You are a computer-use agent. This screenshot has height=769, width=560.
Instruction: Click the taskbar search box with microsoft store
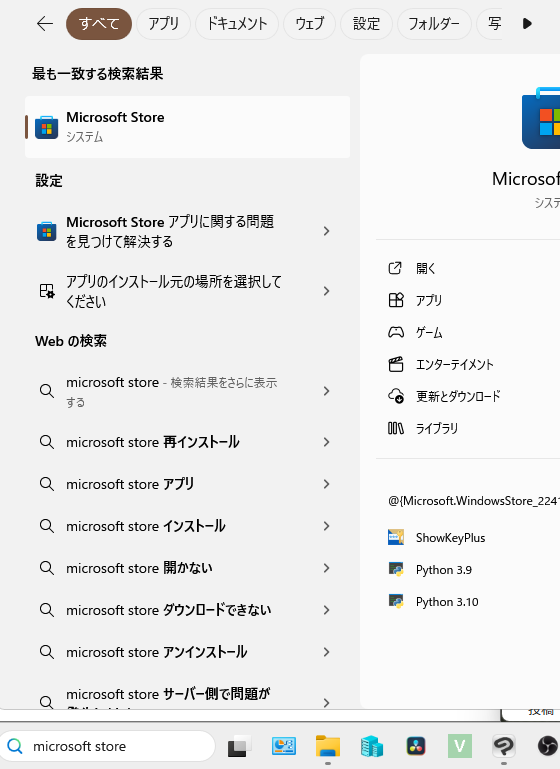(x=107, y=746)
